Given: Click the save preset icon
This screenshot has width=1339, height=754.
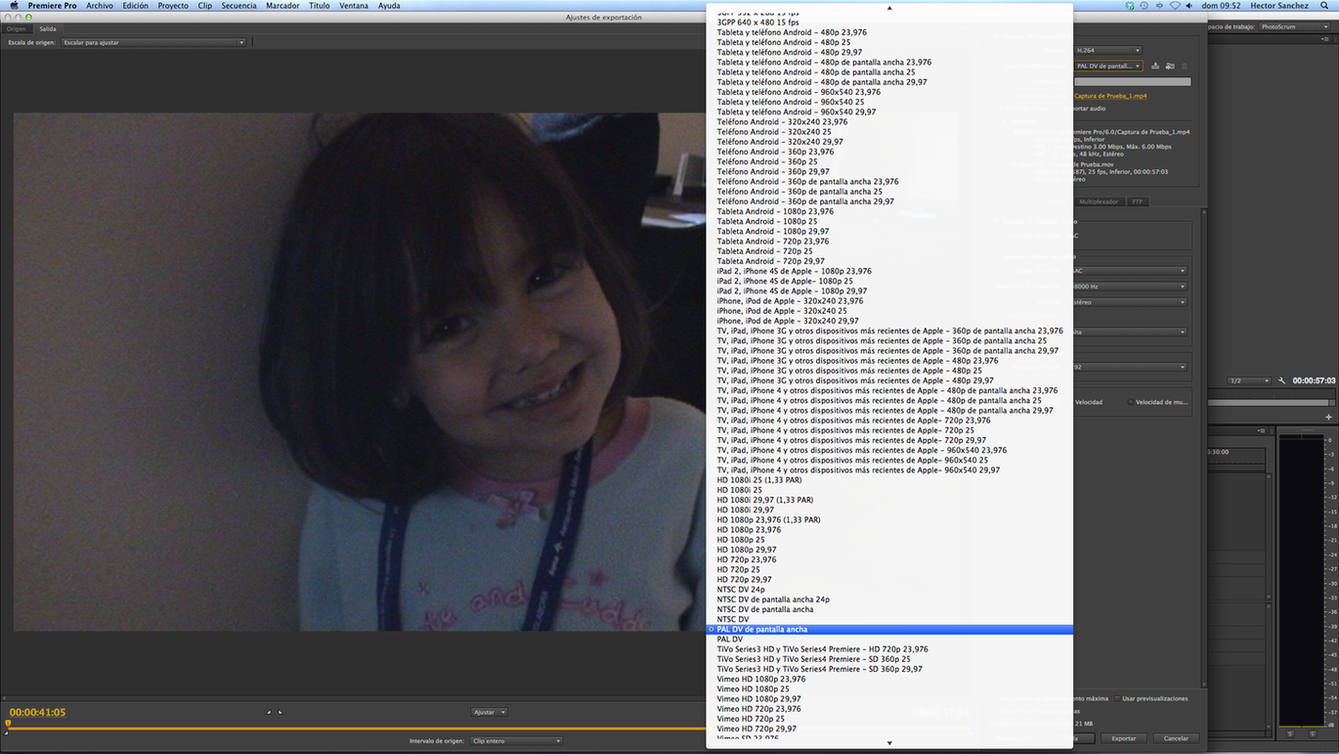Looking at the screenshot, I should pos(1156,66).
